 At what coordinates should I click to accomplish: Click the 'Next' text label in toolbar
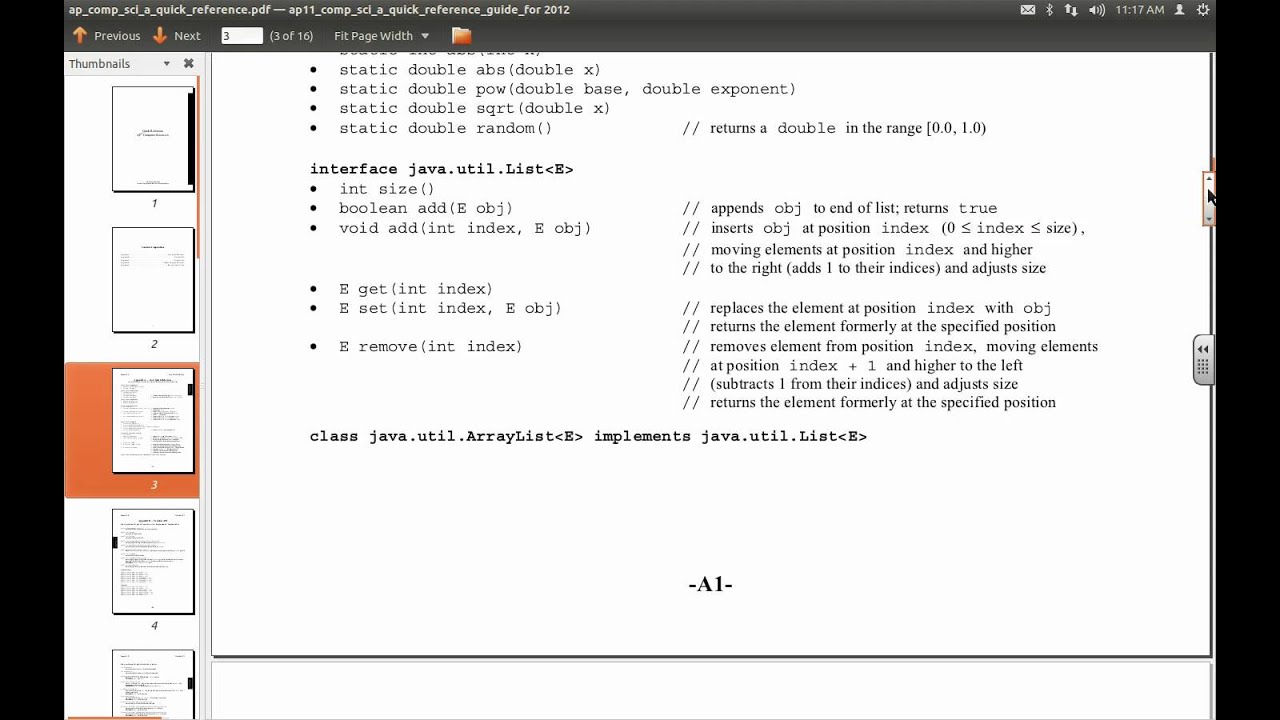point(187,35)
